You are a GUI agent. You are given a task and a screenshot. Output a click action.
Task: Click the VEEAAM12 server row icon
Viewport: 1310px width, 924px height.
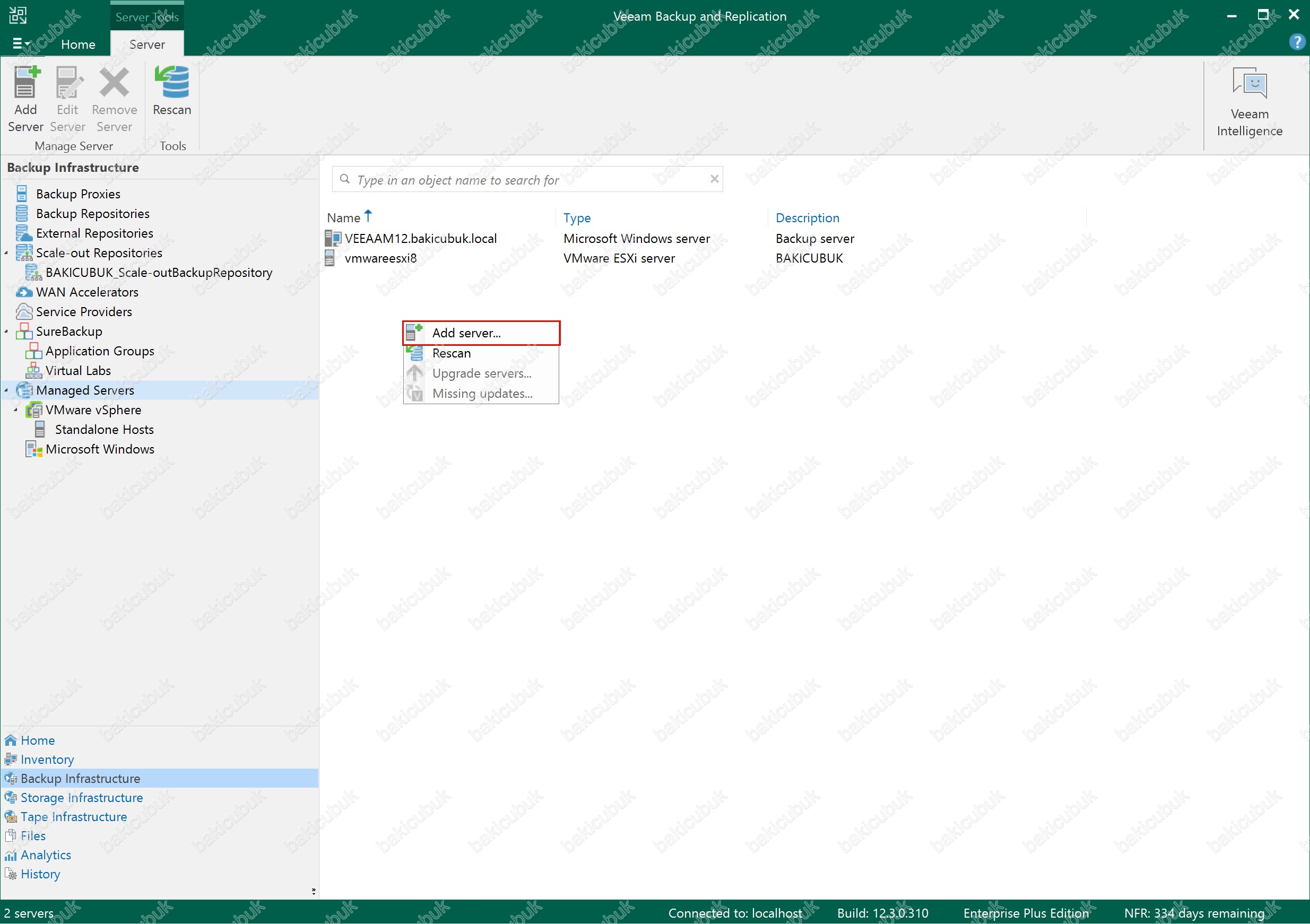333,238
